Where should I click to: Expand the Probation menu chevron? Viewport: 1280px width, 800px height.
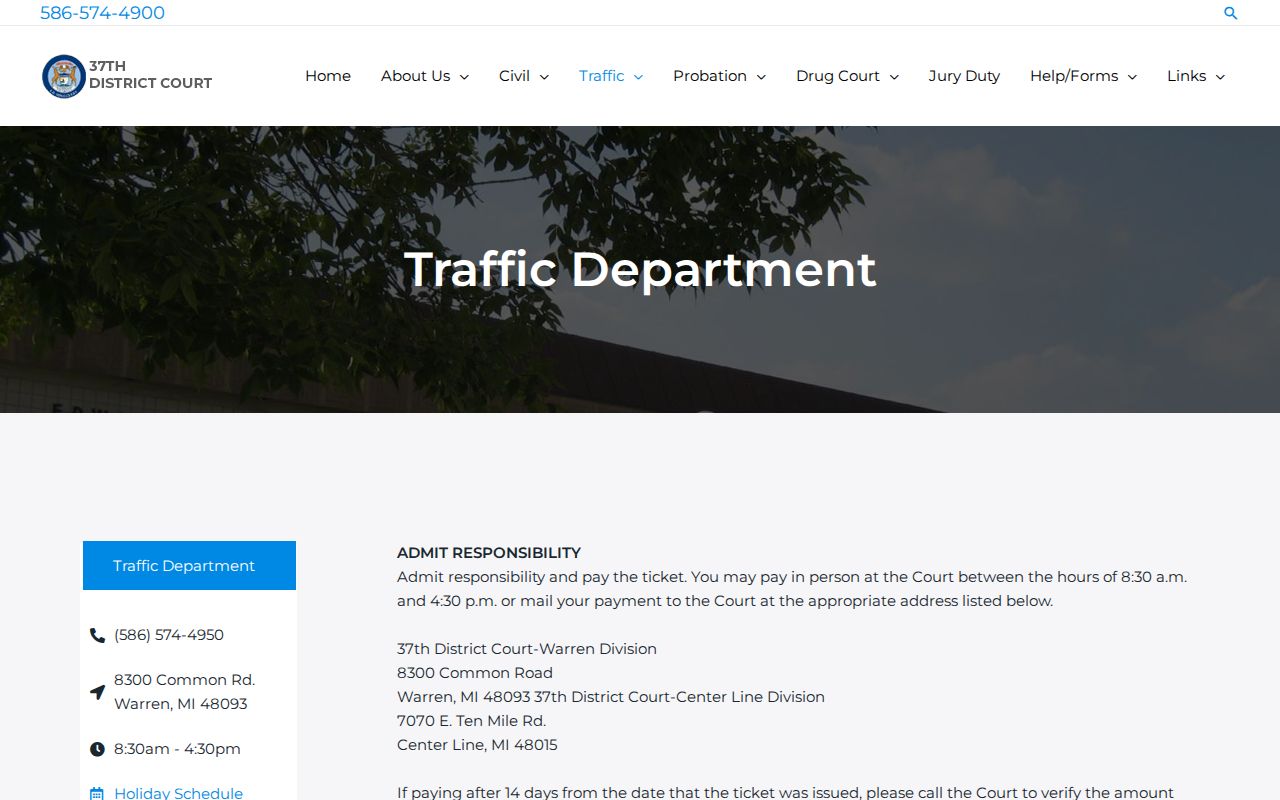coord(761,77)
